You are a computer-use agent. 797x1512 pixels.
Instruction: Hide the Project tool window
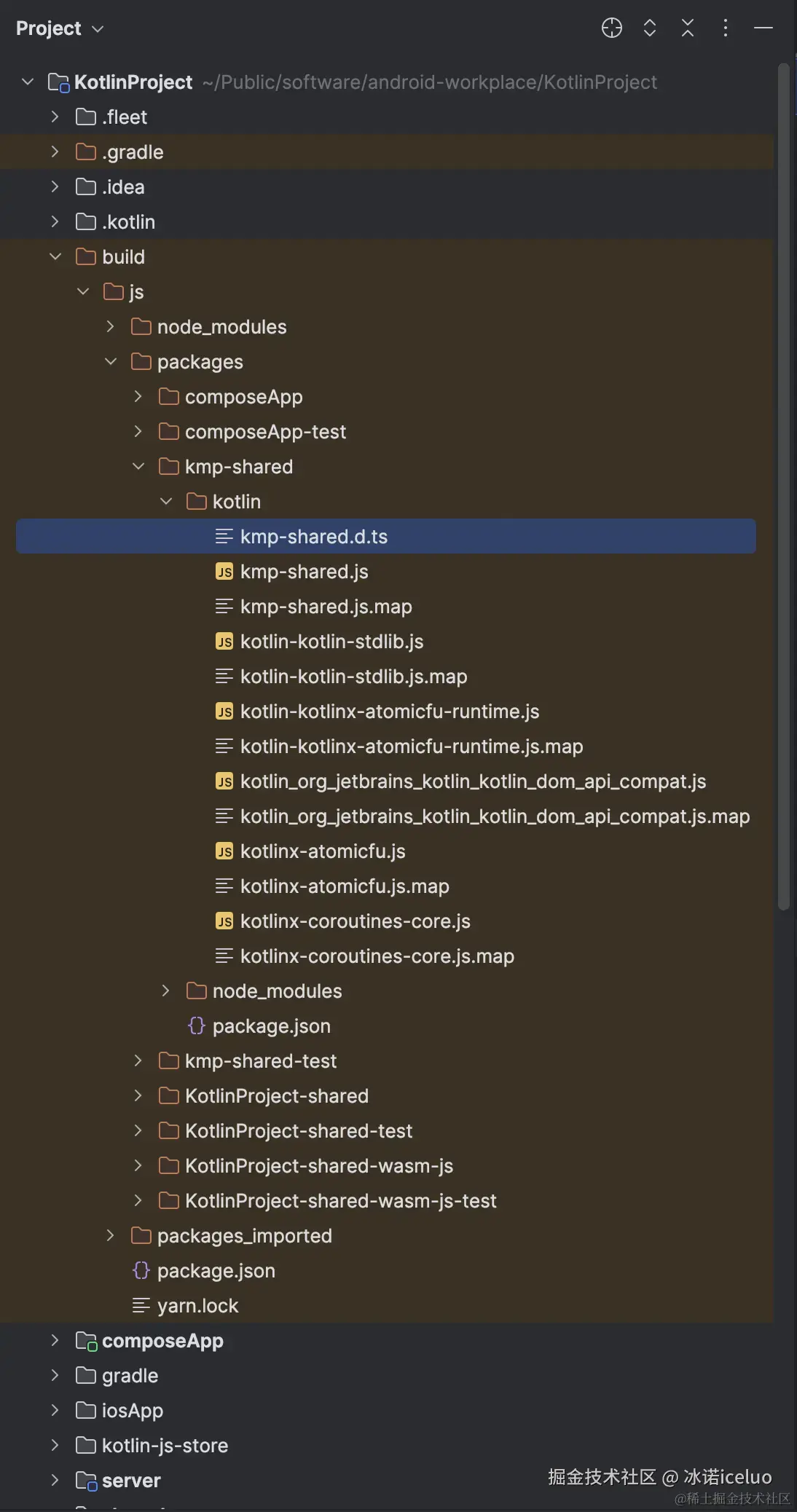[763, 28]
